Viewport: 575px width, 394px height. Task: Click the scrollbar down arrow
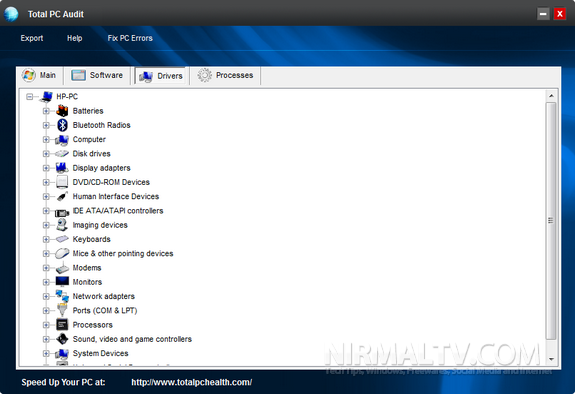tap(551, 359)
